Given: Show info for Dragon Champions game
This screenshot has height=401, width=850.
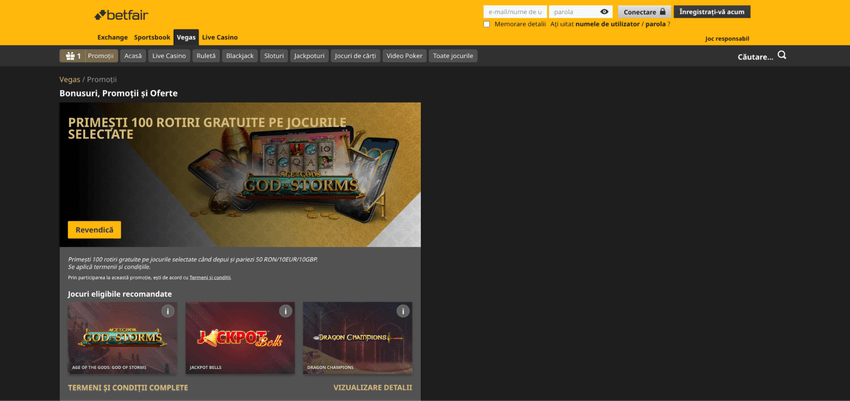Looking at the screenshot, I should click(403, 311).
